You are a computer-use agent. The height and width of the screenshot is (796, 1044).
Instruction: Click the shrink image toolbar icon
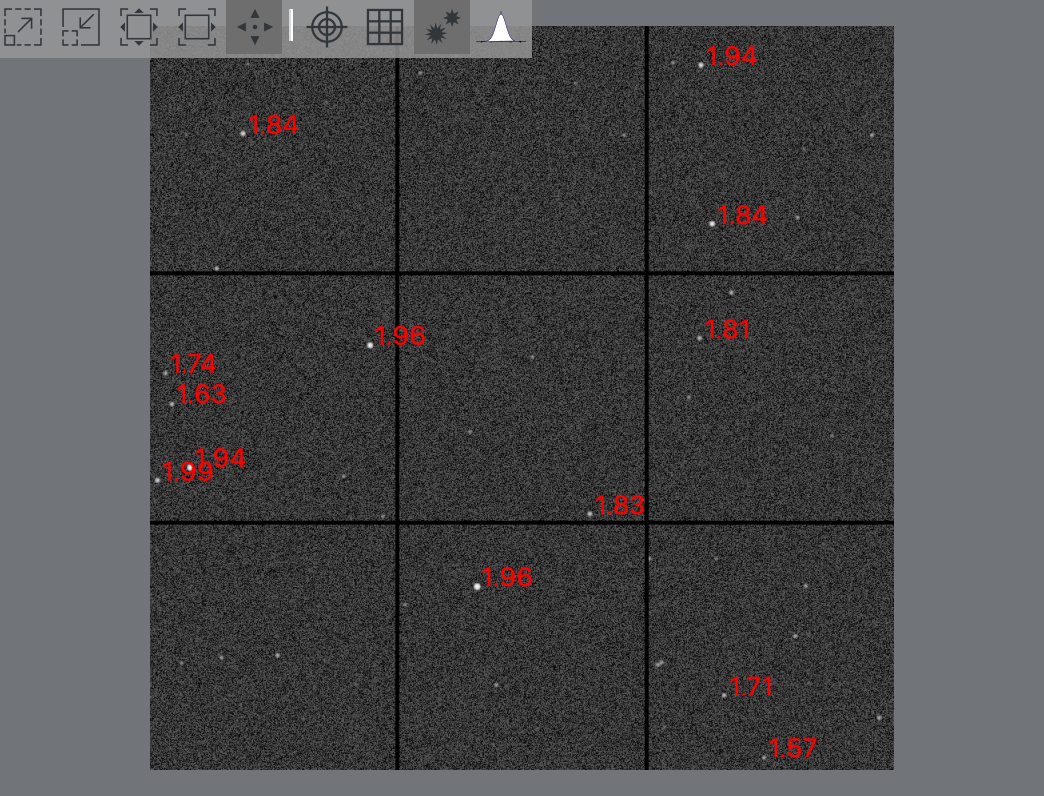[x=82, y=28]
